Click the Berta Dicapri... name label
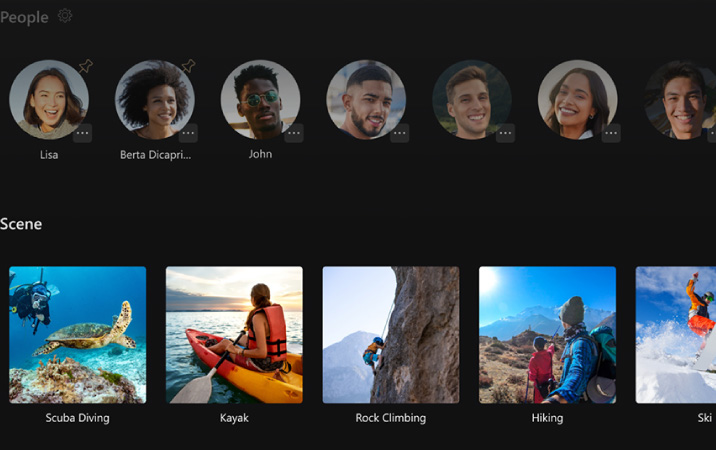Image resolution: width=716 pixels, height=450 pixels. point(155,155)
